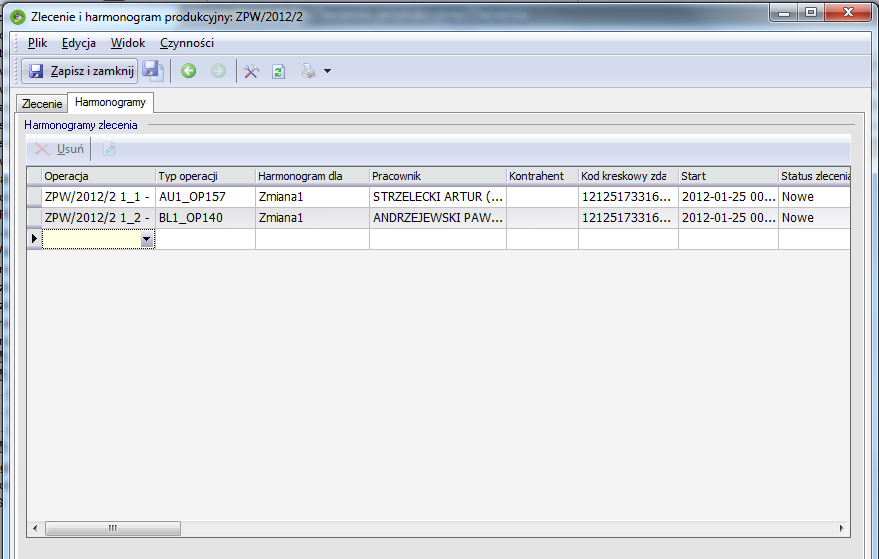Image resolution: width=879 pixels, height=559 pixels.
Task: Click the Kod kreskowy column header
Action: 628,176
